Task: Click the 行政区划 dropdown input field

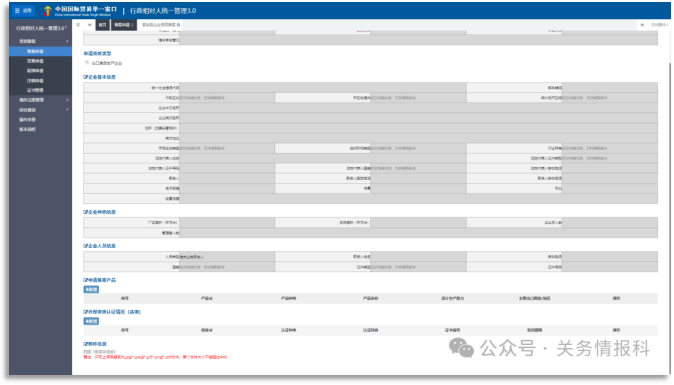Action: click(x=227, y=98)
